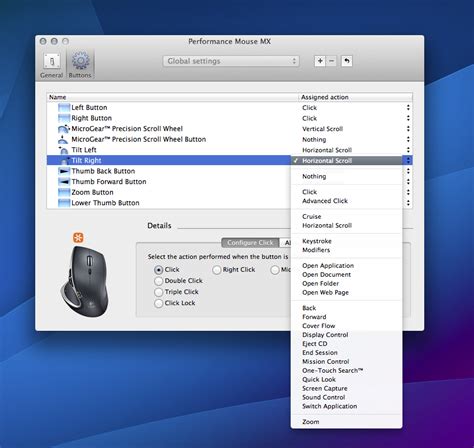Open Tilt Left action popup arrows
474x448 pixels.
click(408, 150)
